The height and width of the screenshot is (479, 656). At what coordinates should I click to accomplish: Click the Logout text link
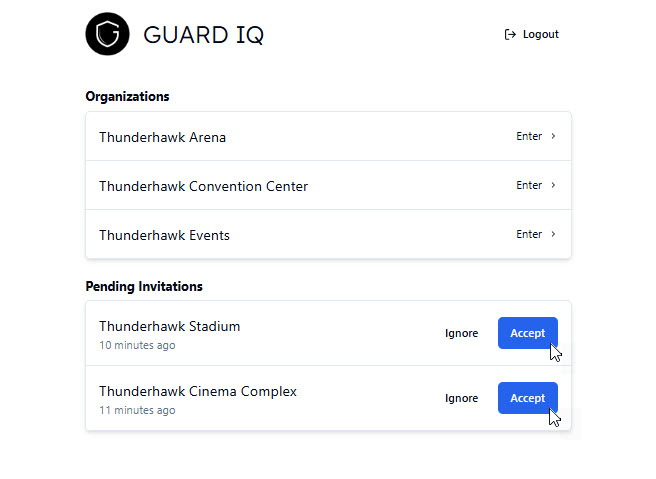coord(541,34)
